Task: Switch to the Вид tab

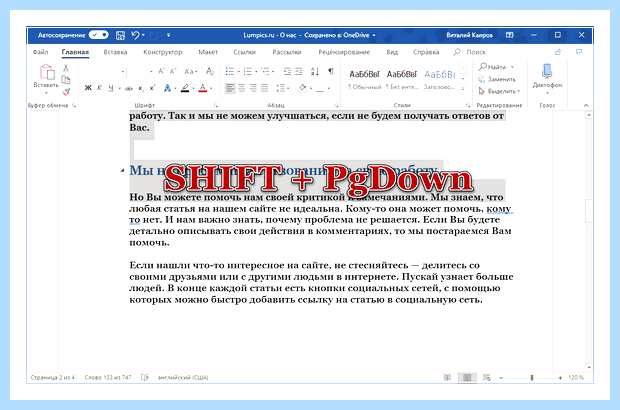Action: [x=392, y=52]
